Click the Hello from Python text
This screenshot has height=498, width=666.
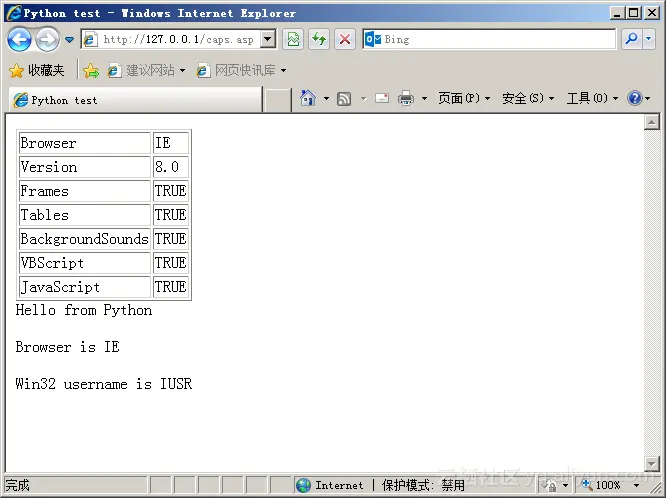coord(84,310)
